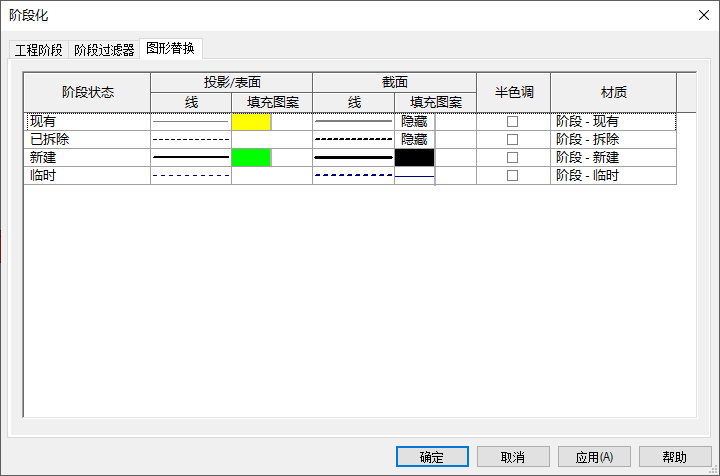720x476 pixels.
Task: Click the 半色调 column header
Action: 514,92
